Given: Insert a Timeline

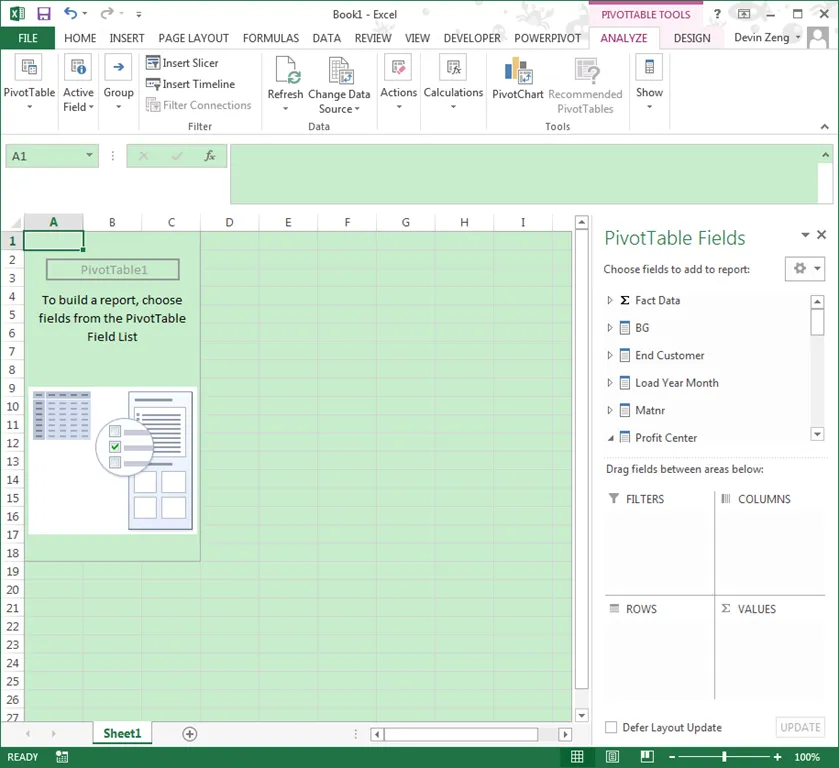Looking at the screenshot, I should click(190, 84).
